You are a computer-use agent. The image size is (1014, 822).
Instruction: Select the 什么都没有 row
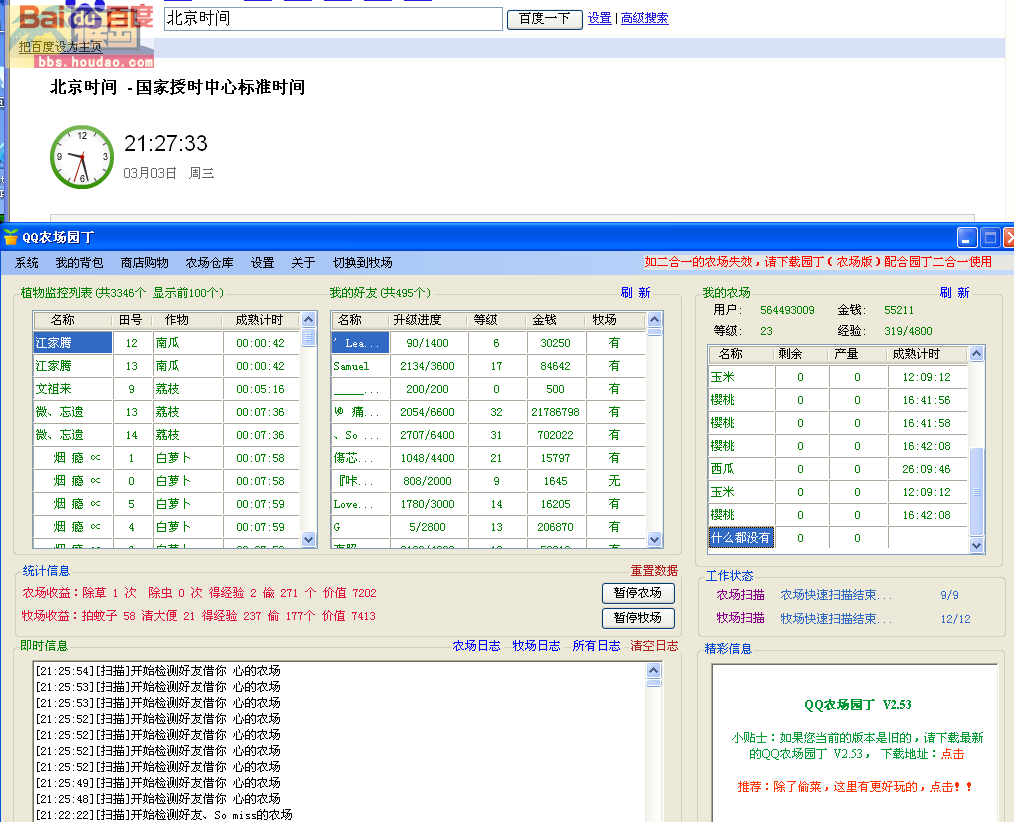pos(838,537)
